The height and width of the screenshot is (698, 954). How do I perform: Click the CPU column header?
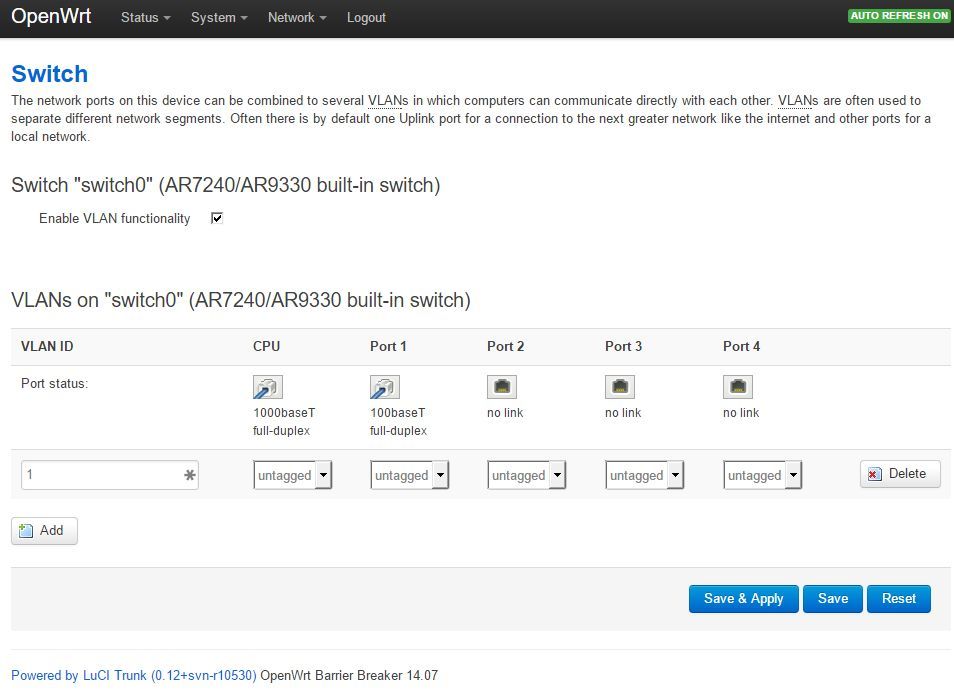pos(266,346)
